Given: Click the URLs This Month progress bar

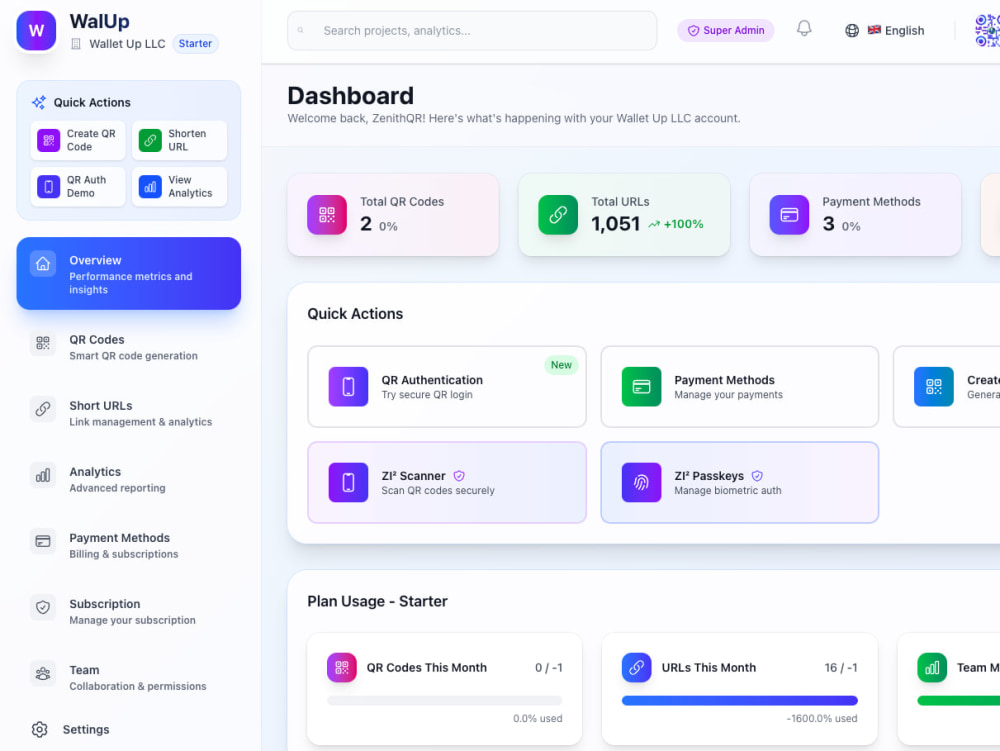Looking at the screenshot, I should pos(740,701).
